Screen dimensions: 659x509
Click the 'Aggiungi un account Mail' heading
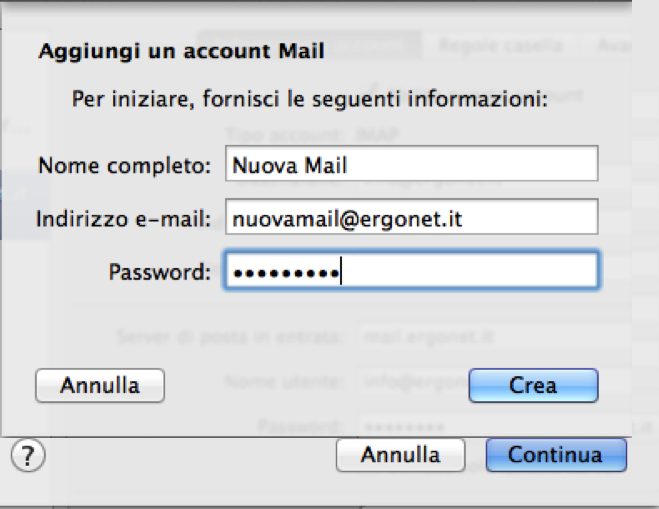(181, 50)
